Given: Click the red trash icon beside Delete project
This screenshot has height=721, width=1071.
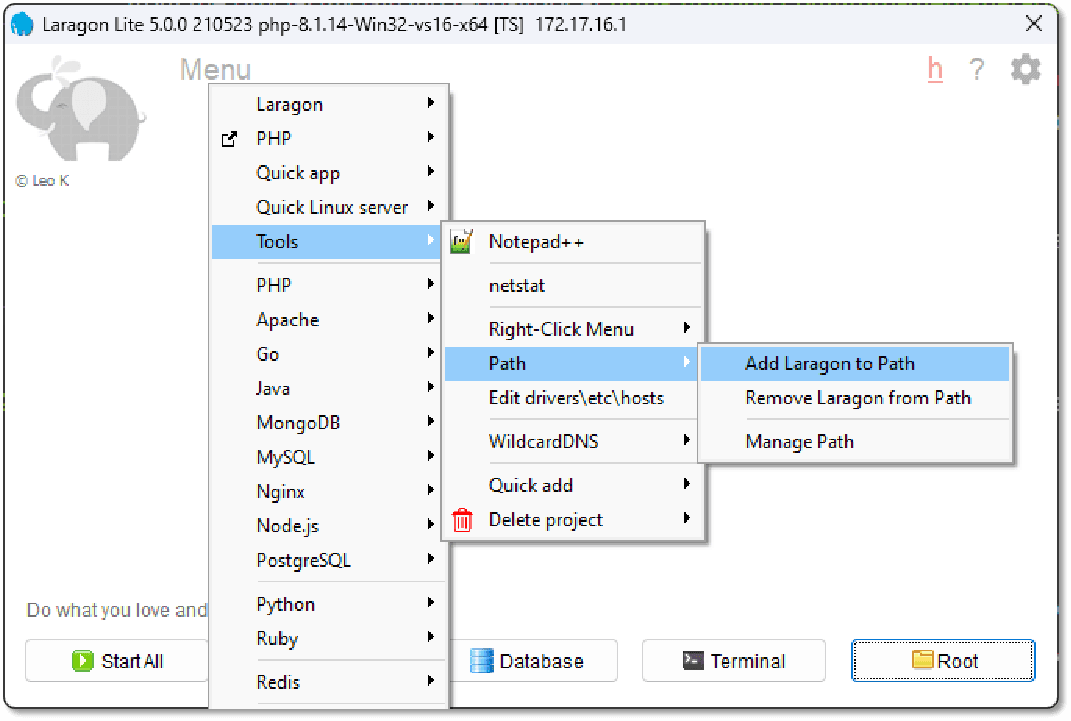Looking at the screenshot, I should click(x=462, y=520).
